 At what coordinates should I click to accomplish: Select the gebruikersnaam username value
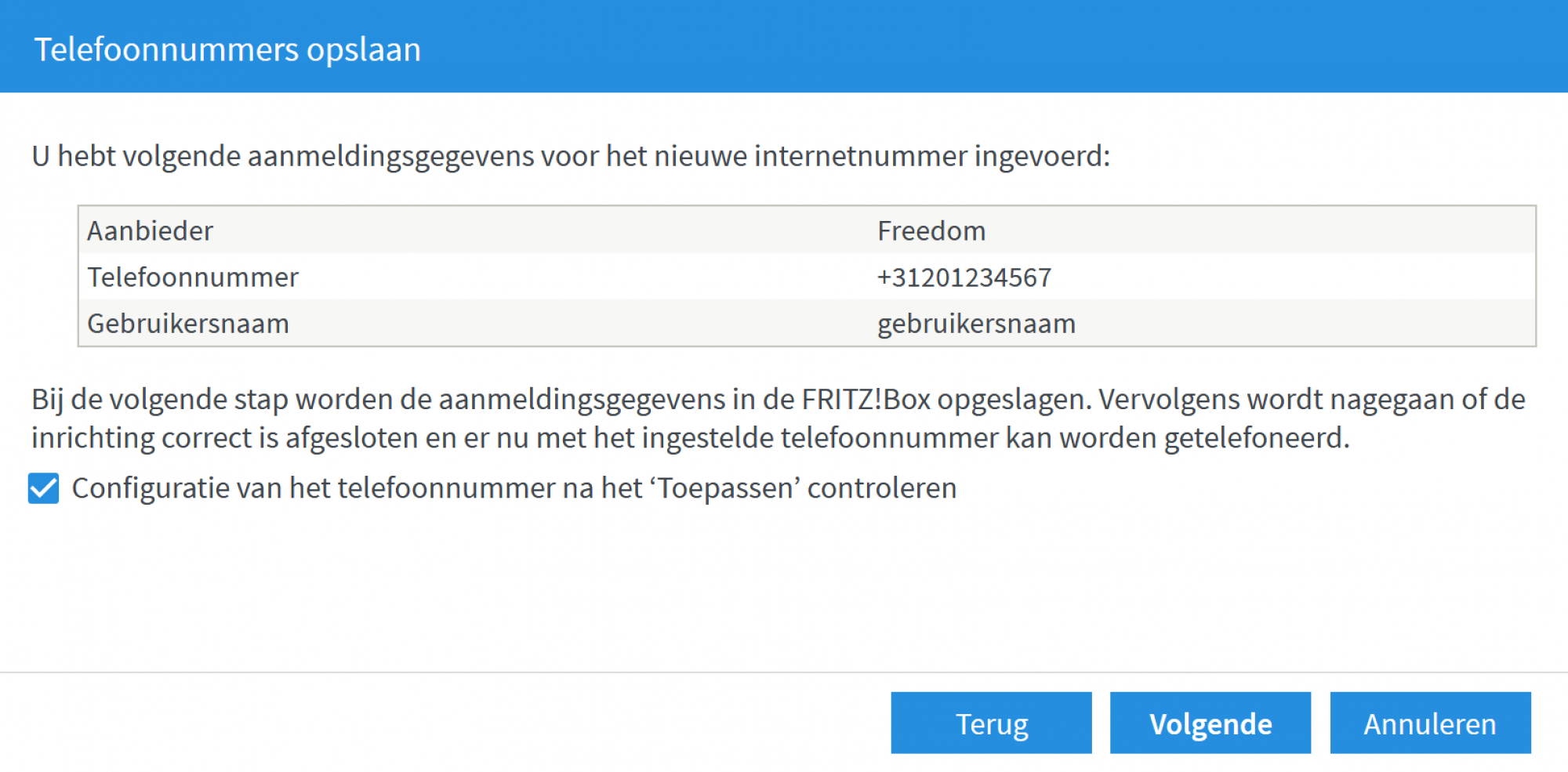[x=976, y=323]
